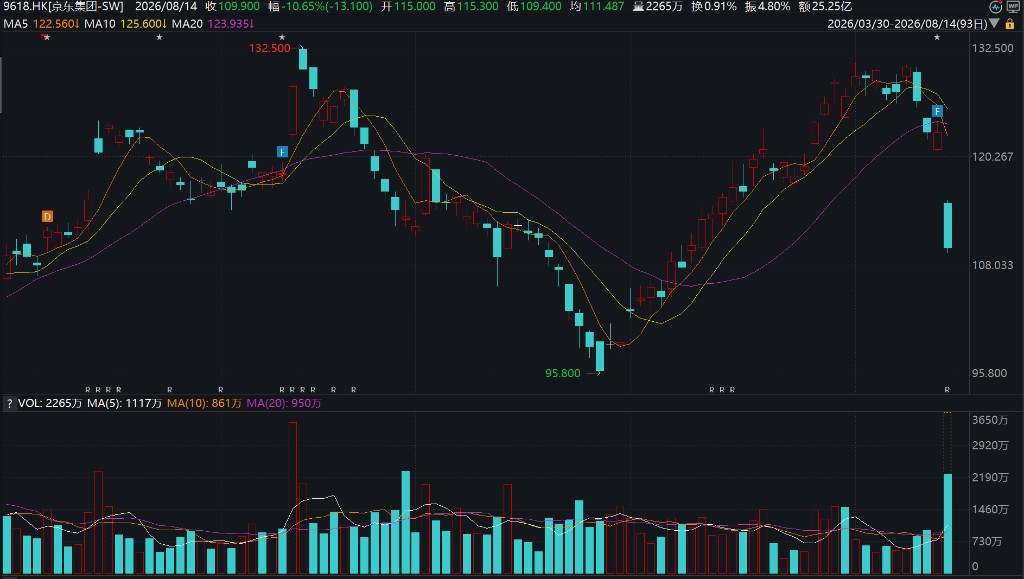Click the amplitude 4.80% value
Viewport: 1024px width, 579px height.
point(775,7)
